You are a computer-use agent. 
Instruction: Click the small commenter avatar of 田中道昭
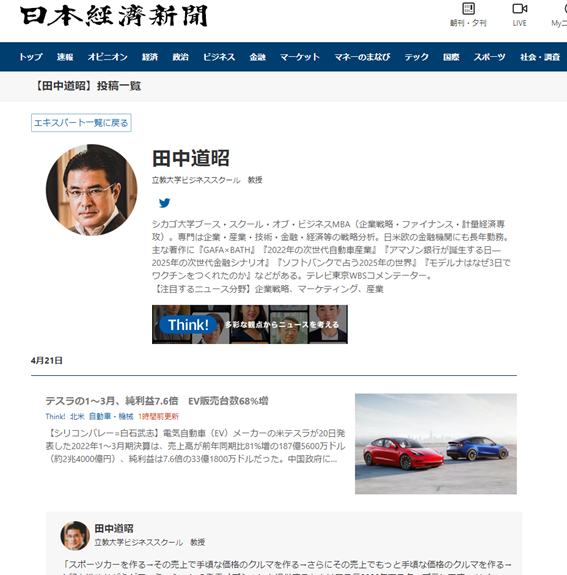(x=75, y=536)
